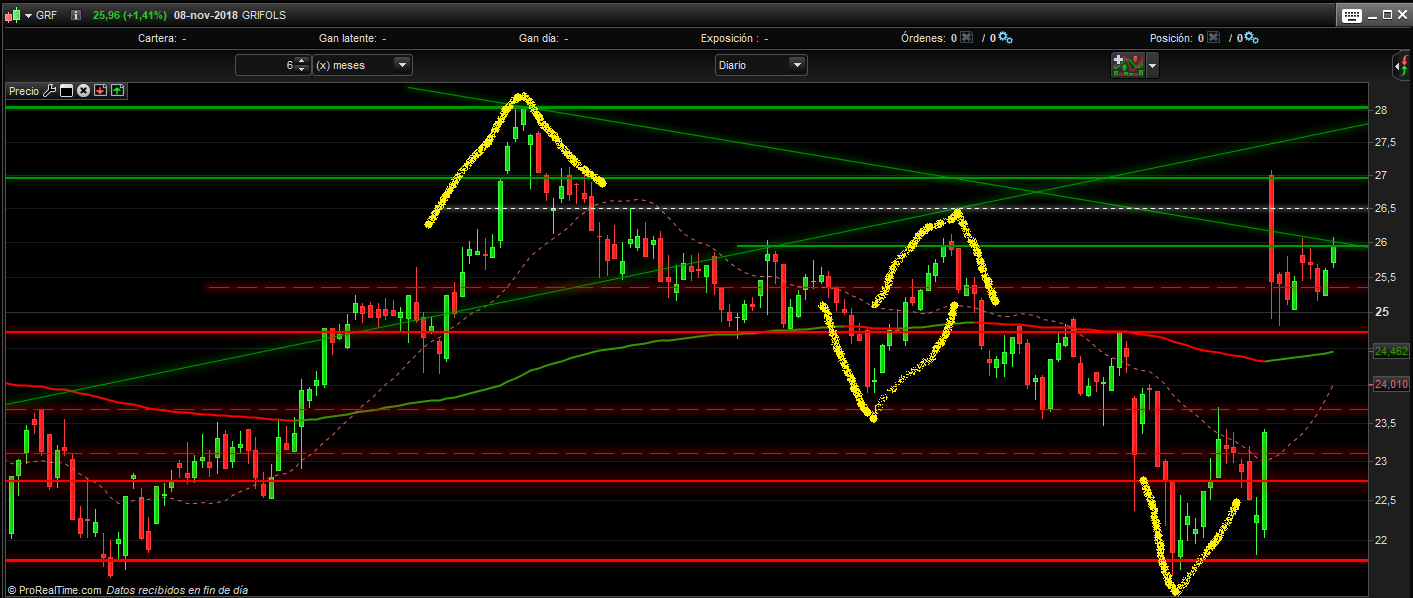Open the Diario timeframe dropdown
Screen dimensions: 1413x598
coord(760,65)
